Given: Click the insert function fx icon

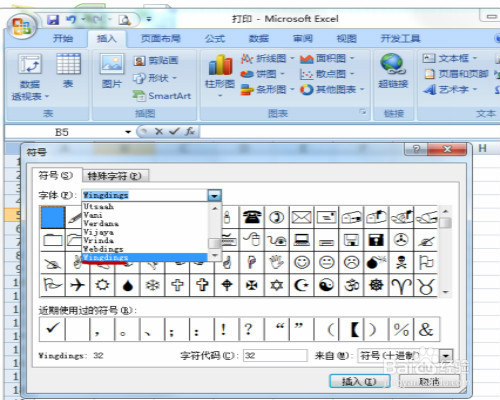Looking at the screenshot, I should point(190,132).
